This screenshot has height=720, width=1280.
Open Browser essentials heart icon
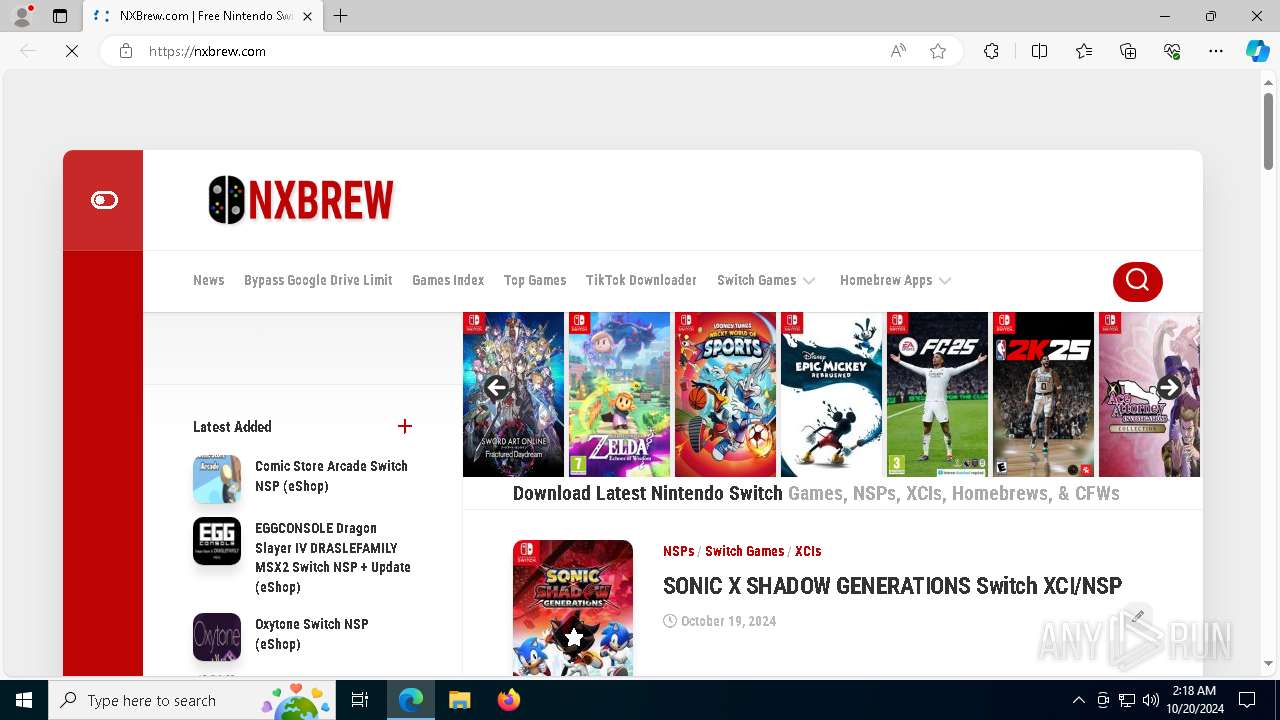pyautogui.click(x=1172, y=51)
